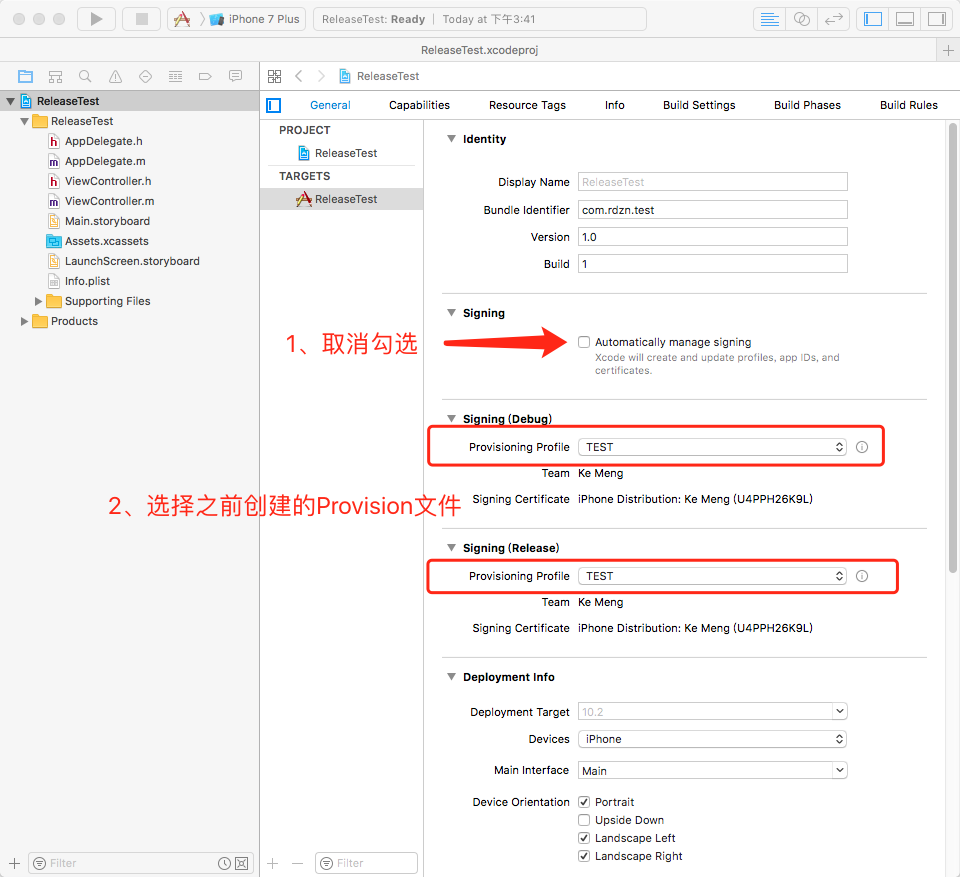The width and height of the screenshot is (960, 877).
Task: Add a new file in navigator
Action: click(x=15, y=863)
